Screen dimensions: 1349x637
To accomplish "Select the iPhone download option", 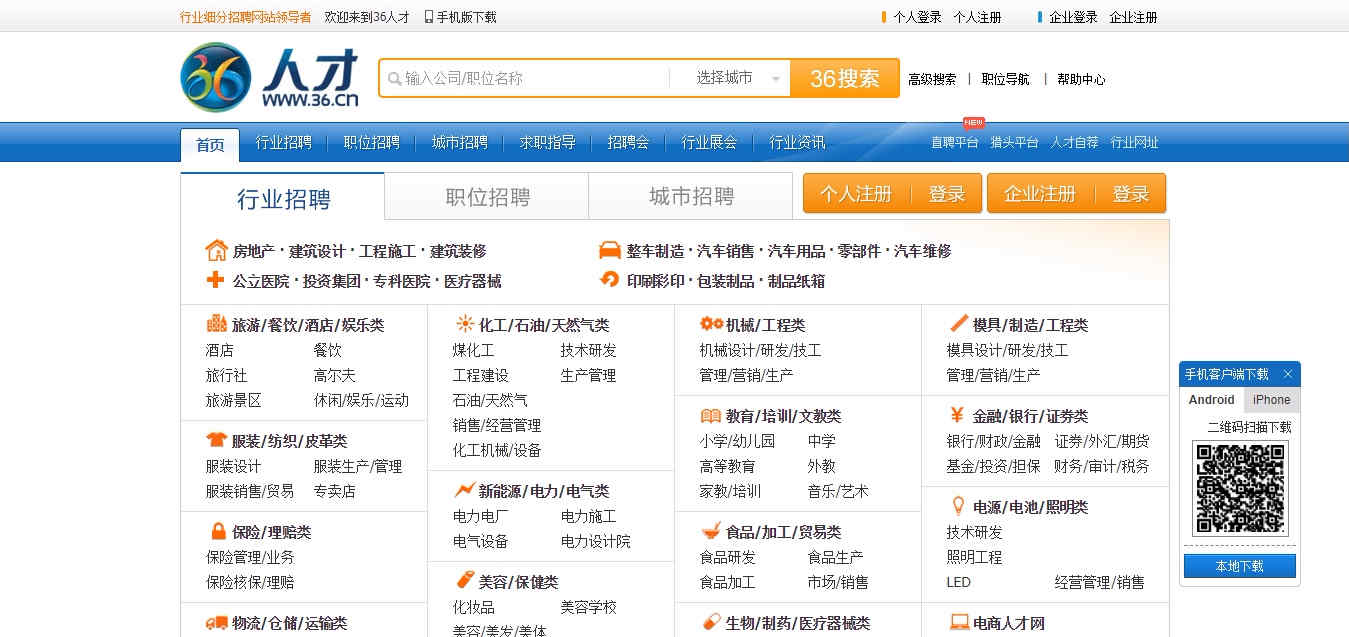I will tap(1270, 399).
